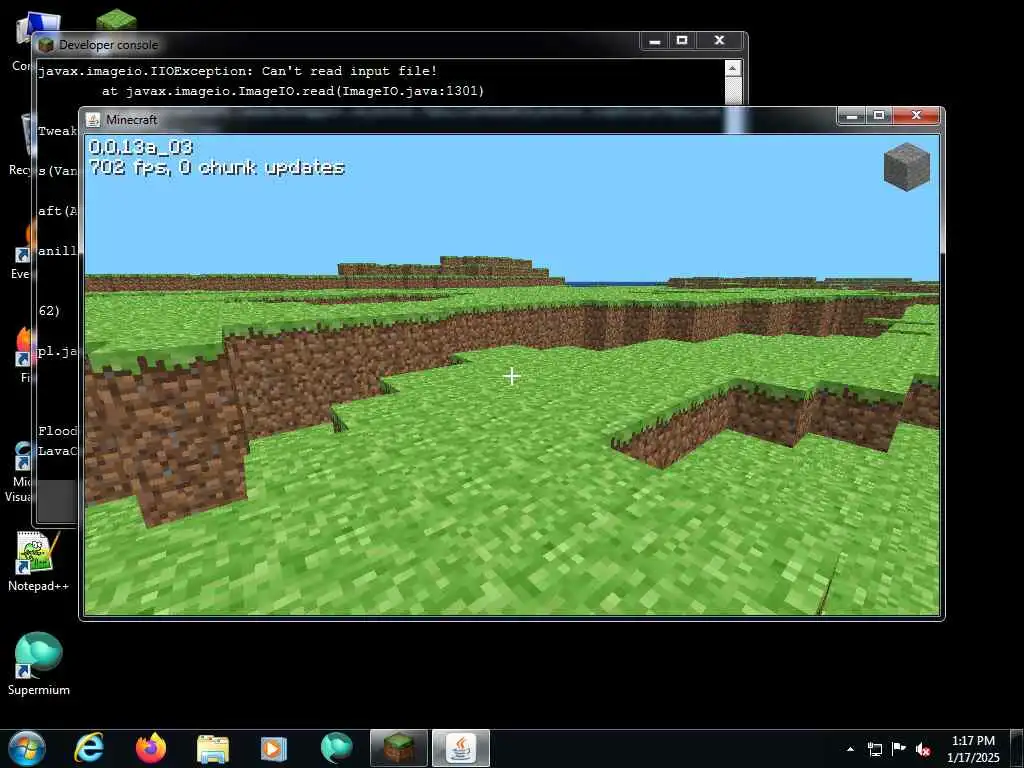
Task: Open the network tray icon
Action: pos(874,749)
